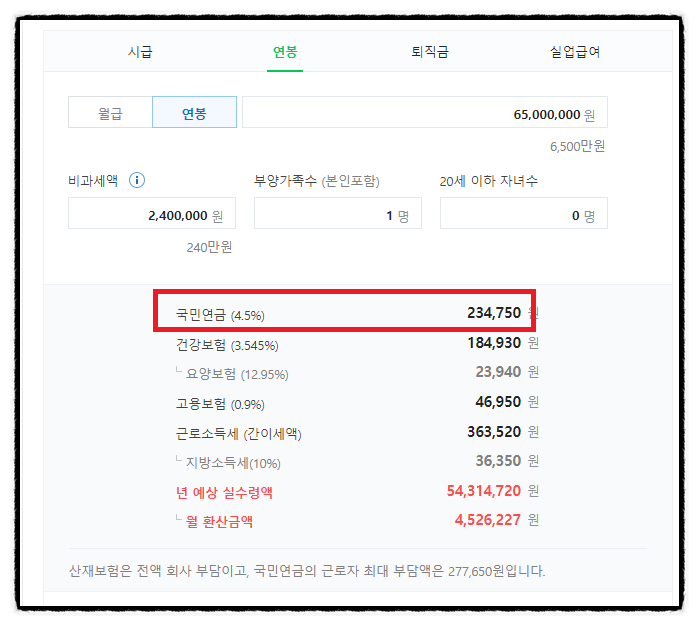The height and width of the screenshot is (626, 699).
Task: Click the 건강보험 (3.545%) label
Action: 227,345
